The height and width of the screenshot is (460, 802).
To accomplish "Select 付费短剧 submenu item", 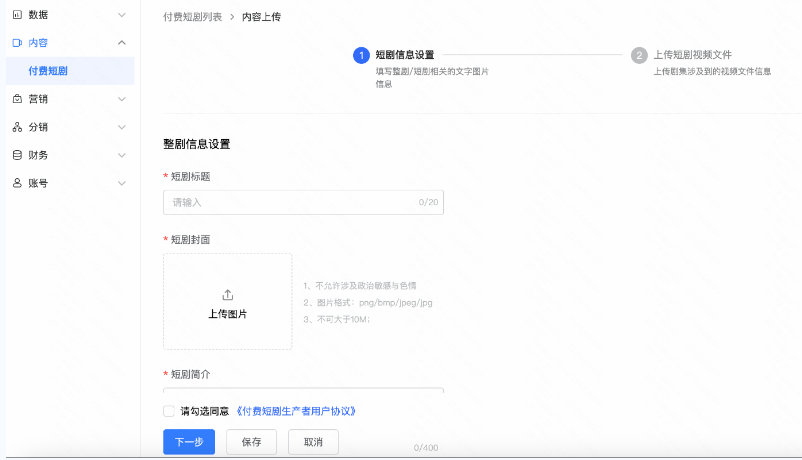I will pyautogui.click(x=48, y=71).
